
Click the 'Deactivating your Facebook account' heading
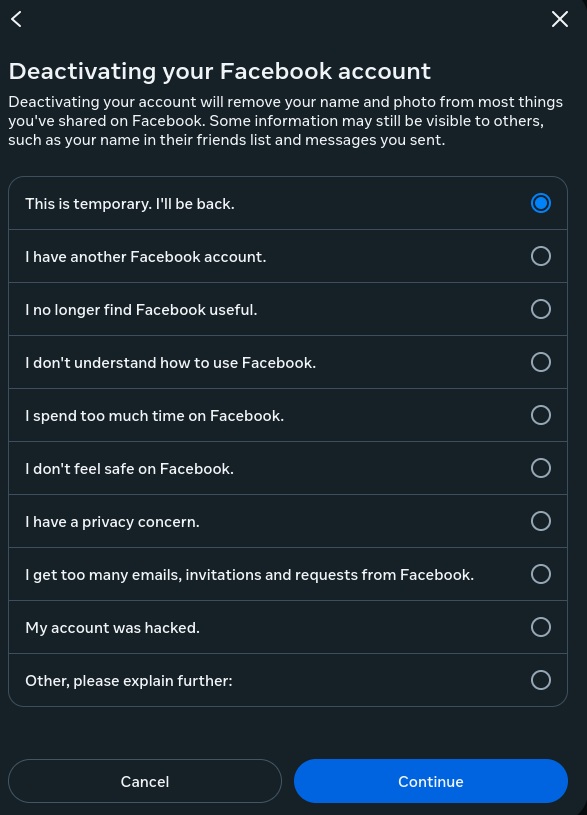pyautogui.click(x=219, y=71)
